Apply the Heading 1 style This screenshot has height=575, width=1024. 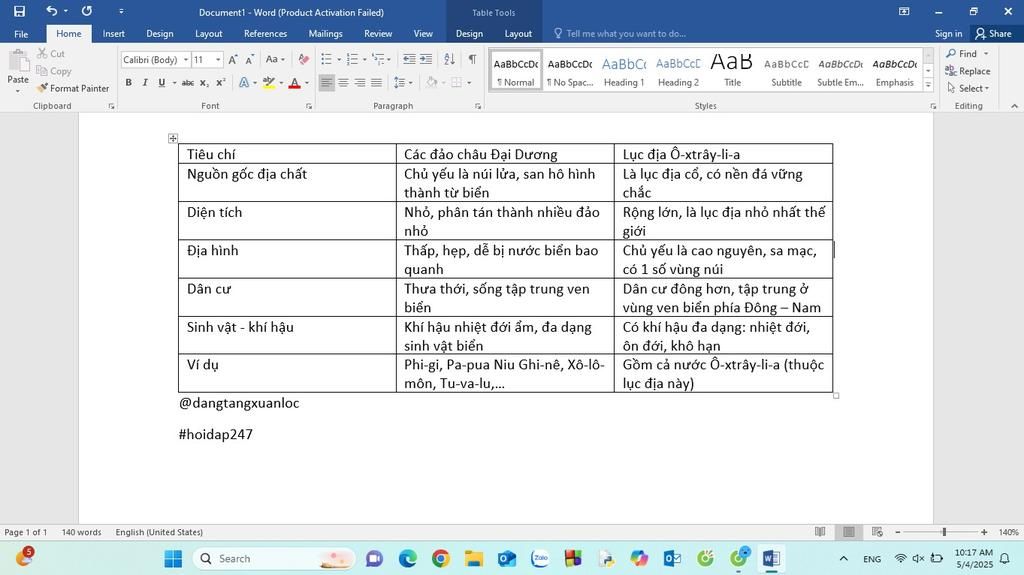(624, 70)
